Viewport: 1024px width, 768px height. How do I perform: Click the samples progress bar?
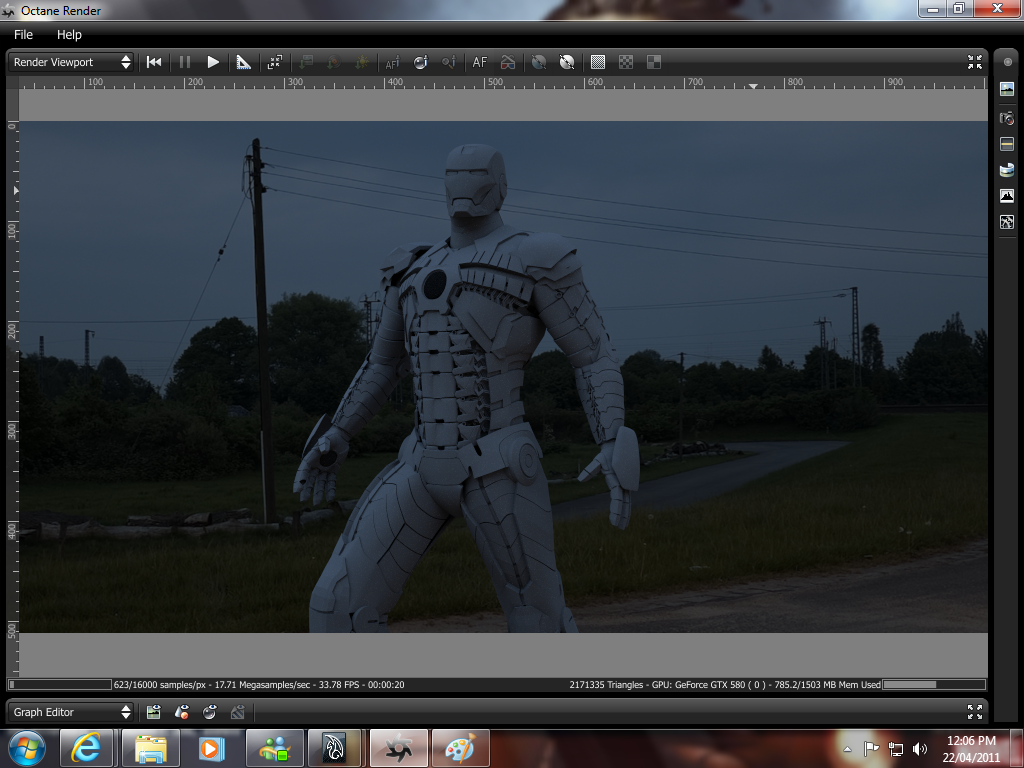pos(60,684)
